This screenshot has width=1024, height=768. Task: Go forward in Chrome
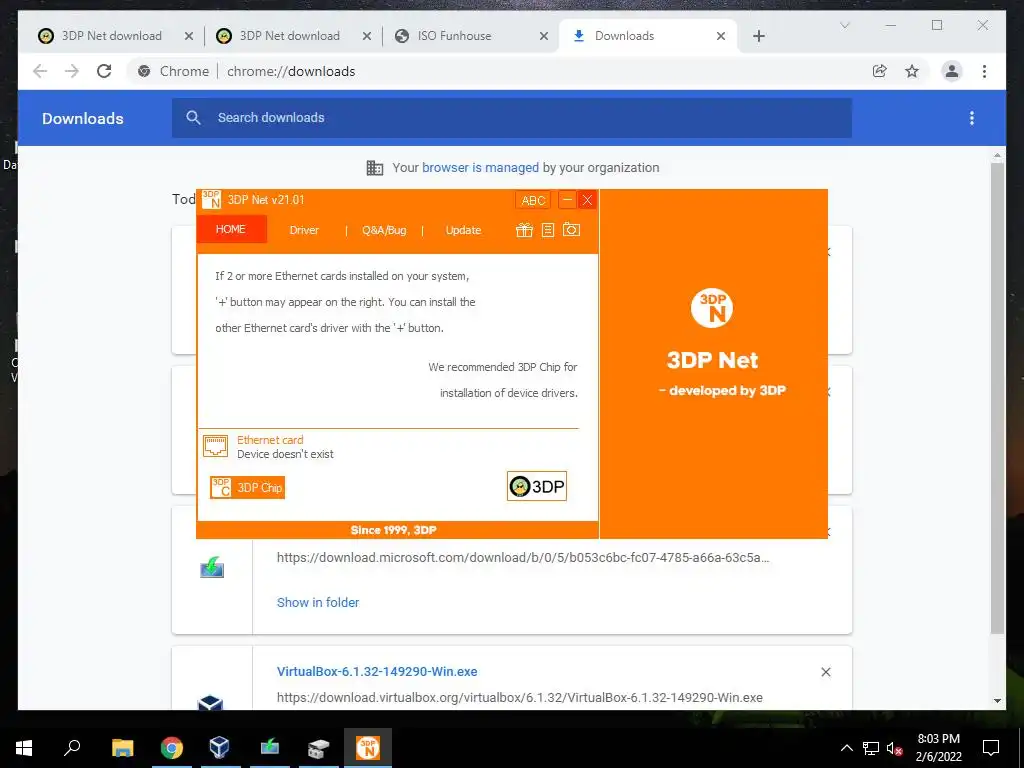coord(72,71)
